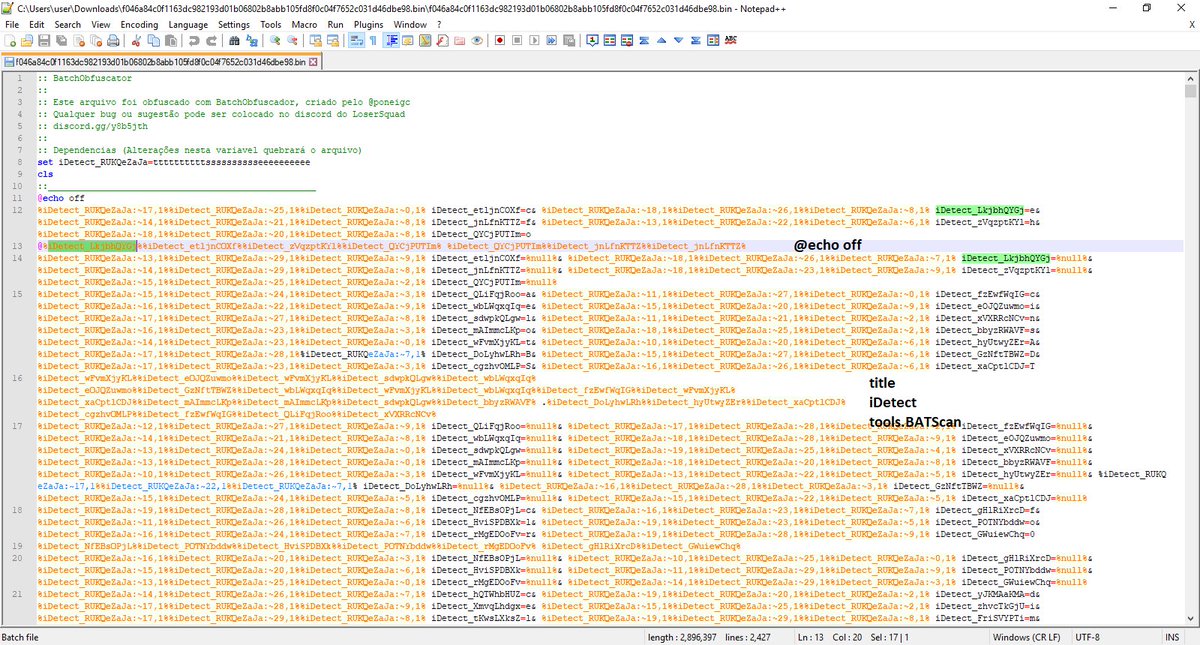The width and height of the screenshot is (1200, 645).
Task: Click the Open file toolbar icon
Action: tap(27, 41)
